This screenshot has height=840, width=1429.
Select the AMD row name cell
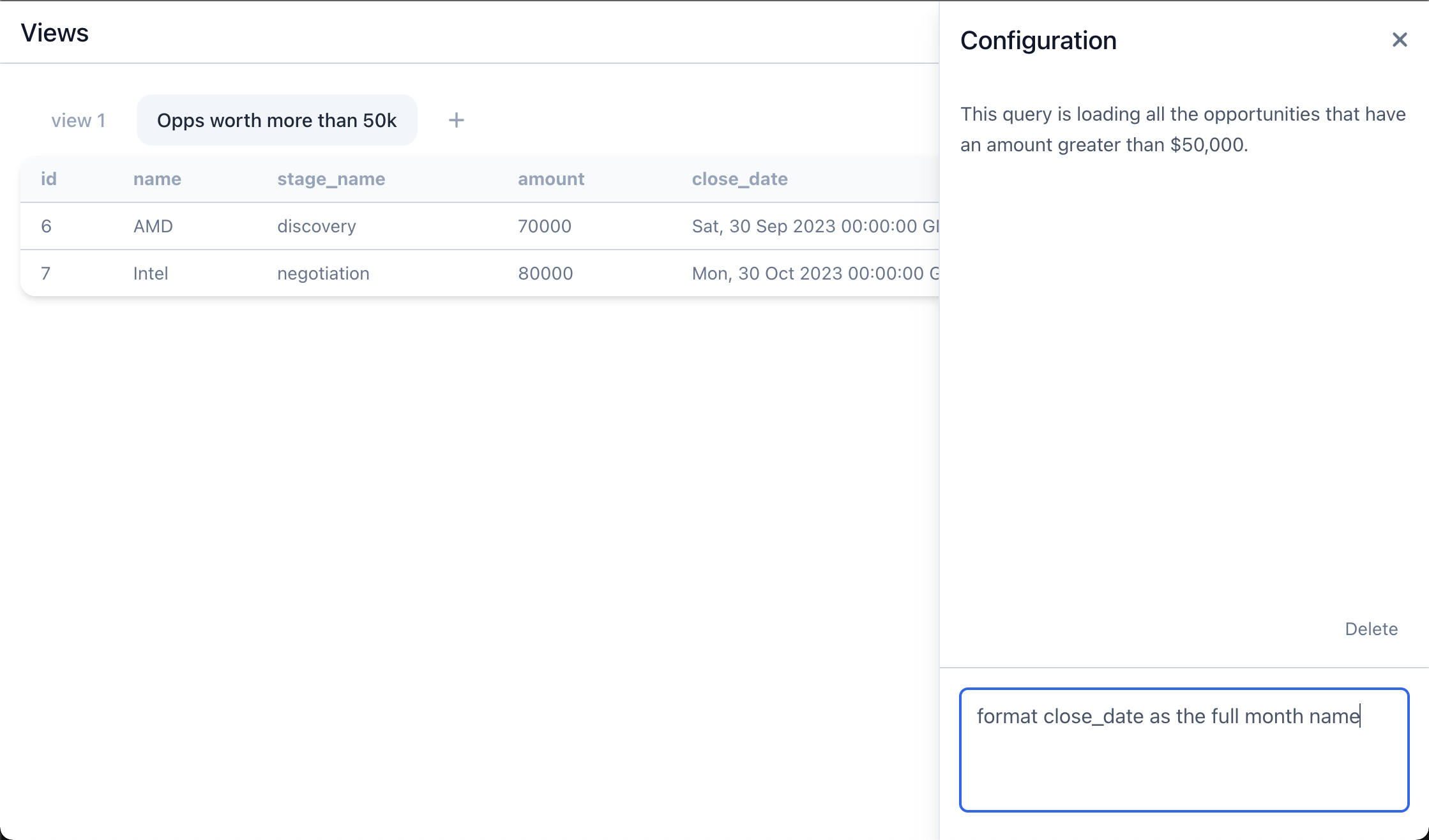153,226
